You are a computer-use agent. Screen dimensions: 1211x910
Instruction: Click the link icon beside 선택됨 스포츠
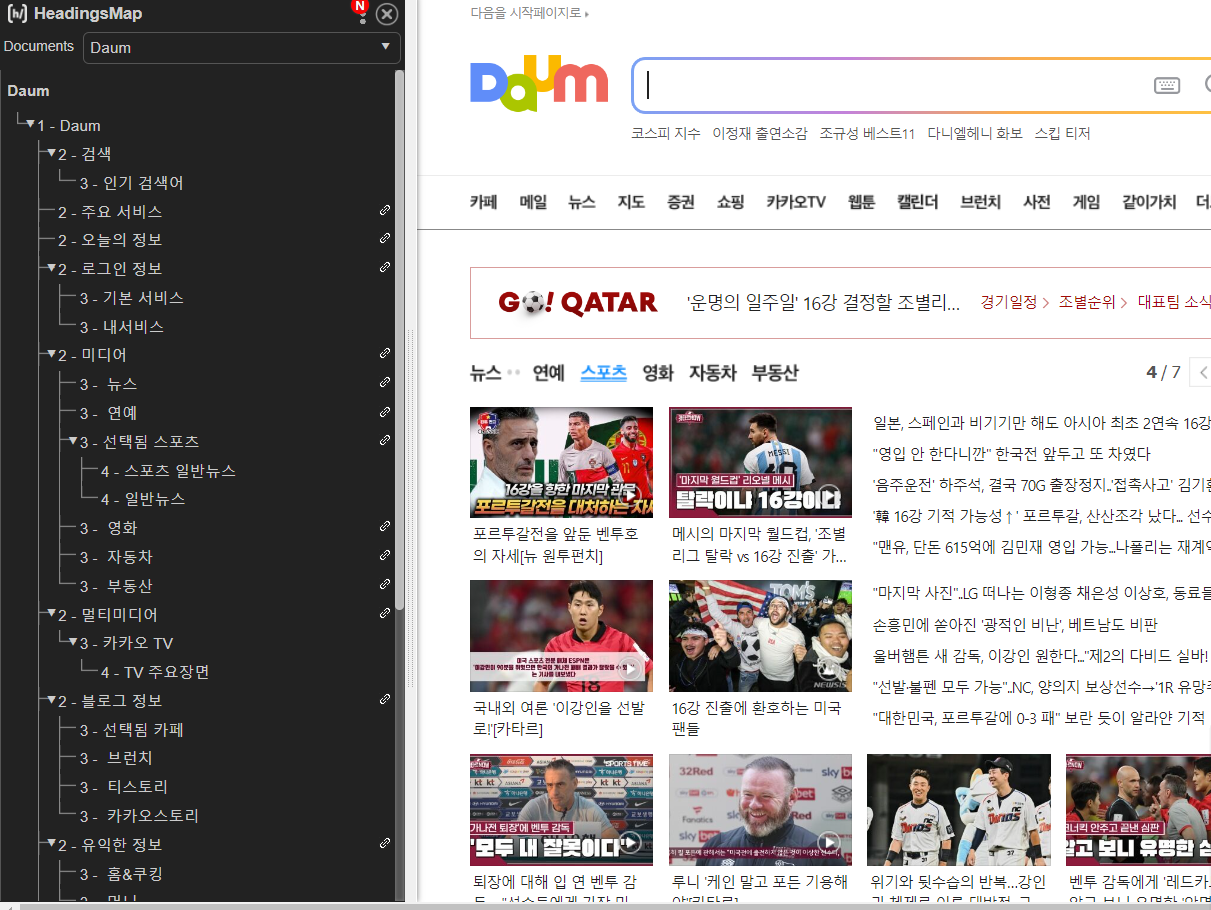click(x=385, y=439)
